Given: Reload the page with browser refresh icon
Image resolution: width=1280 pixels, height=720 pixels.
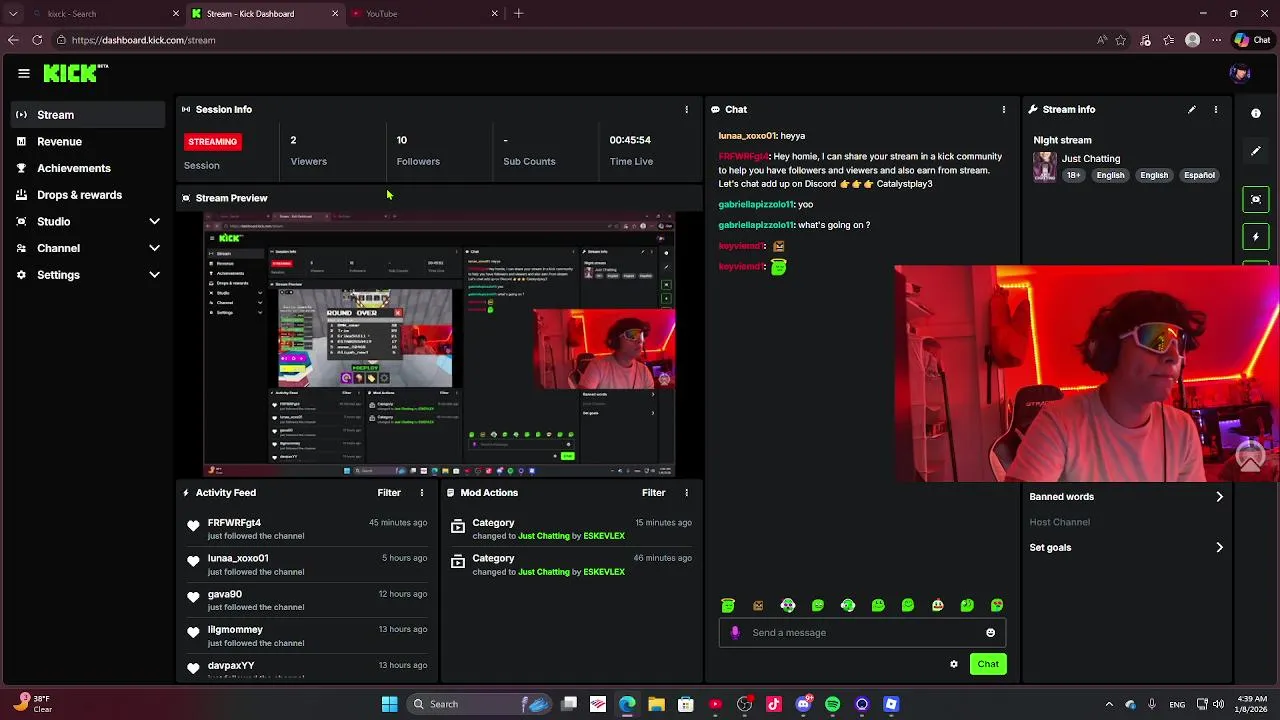Looking at the screenshot, I should (x=37, y=40).
